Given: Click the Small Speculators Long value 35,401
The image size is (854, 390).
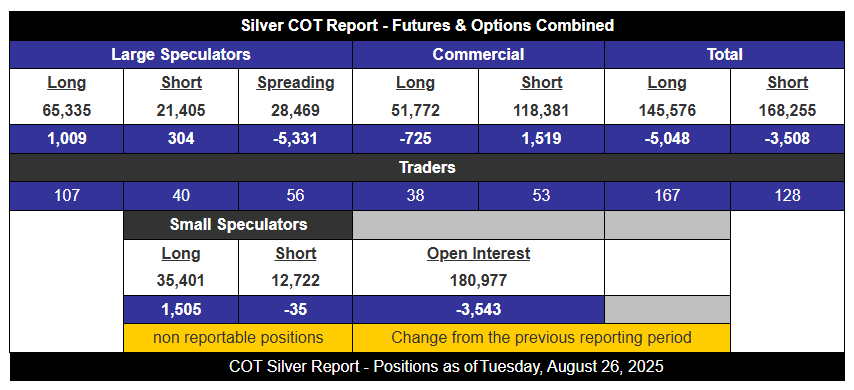Looking at the screenshot, I should 181,281.
